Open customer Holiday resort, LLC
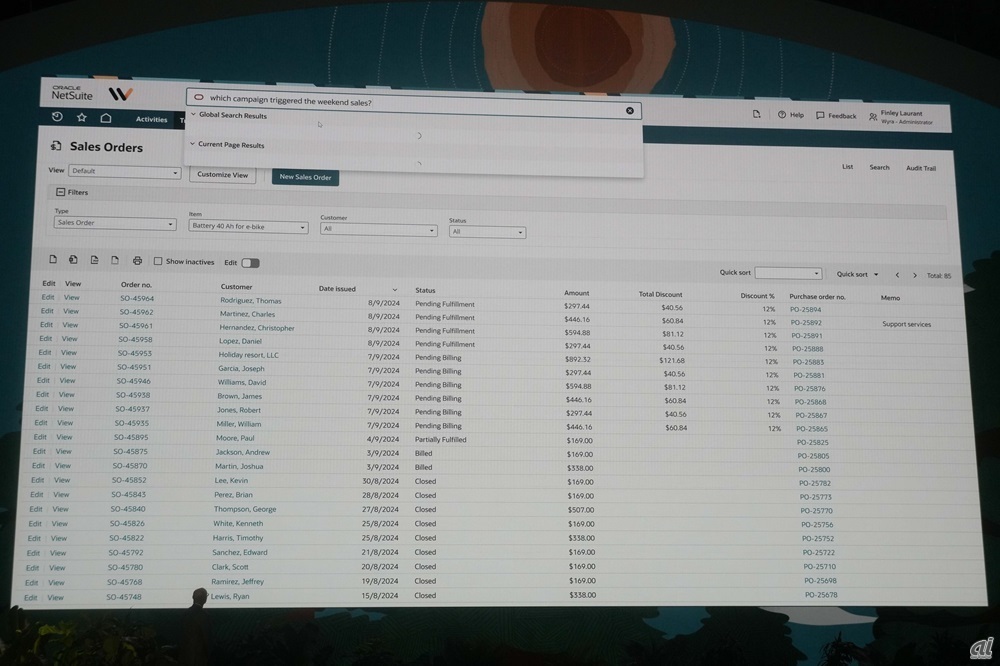The width and height of the screenshot is (1000, 666). 249,355
